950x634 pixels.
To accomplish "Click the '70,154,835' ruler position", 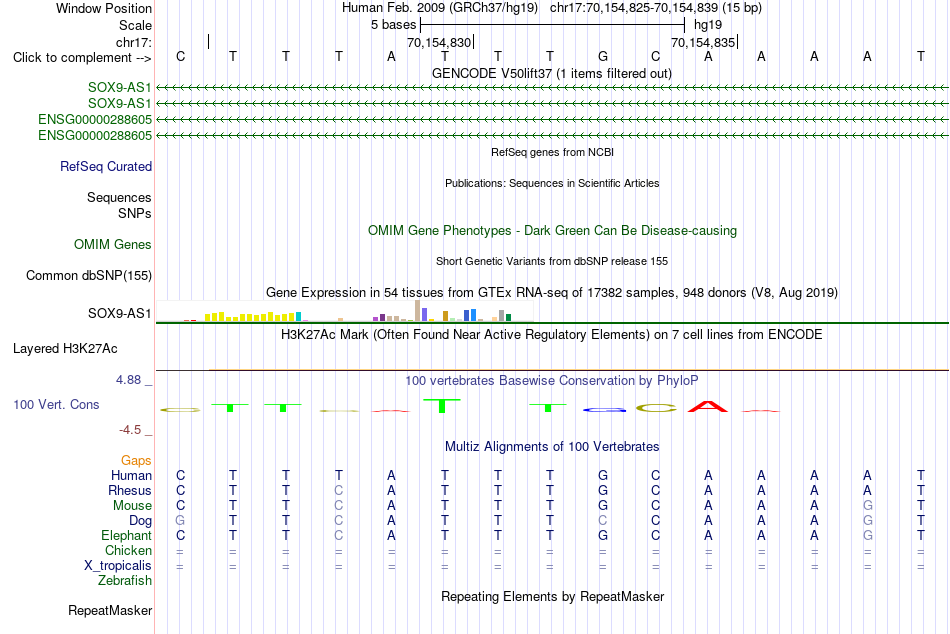I will (x=703, y=42).
